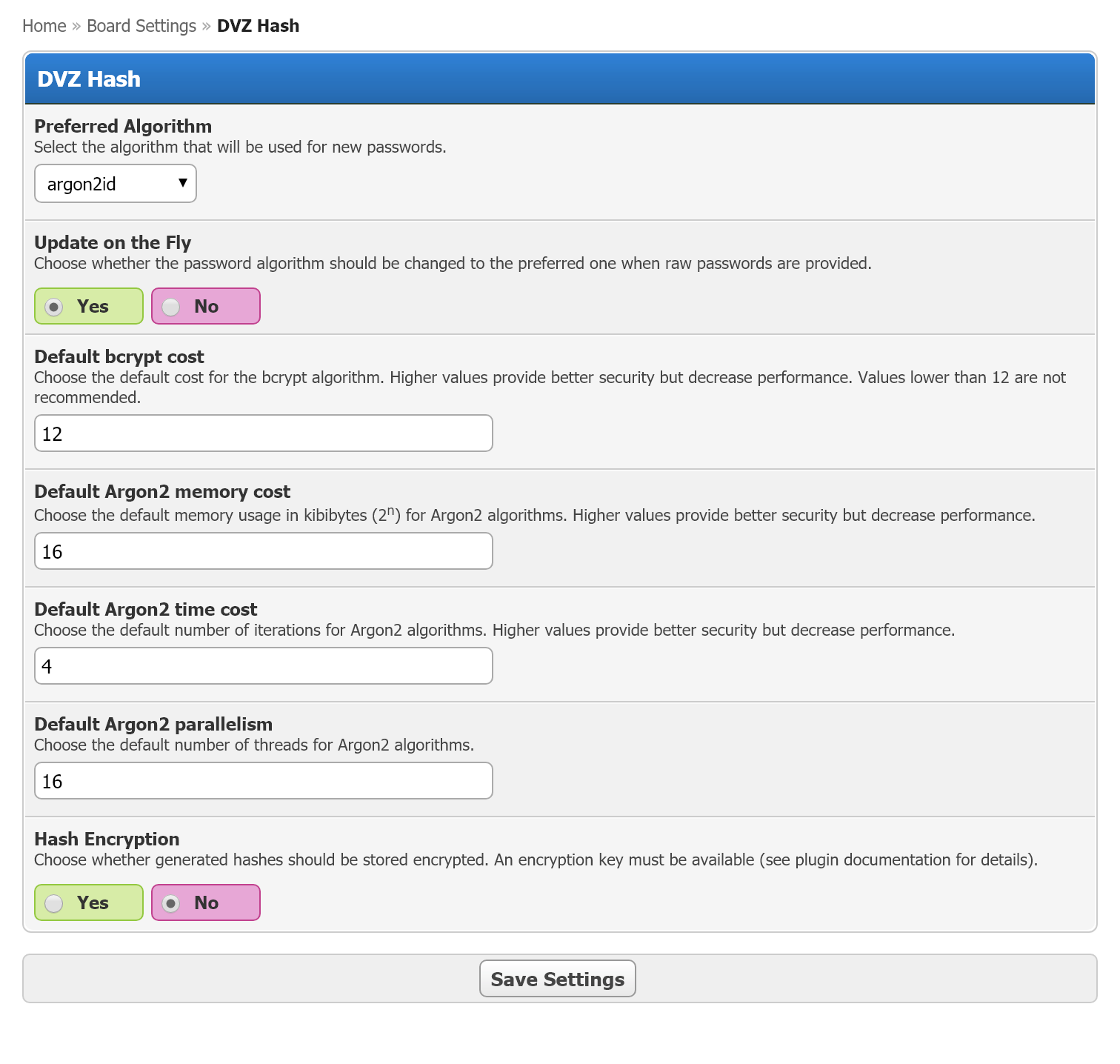Screen dimensions: 1120x1064
Task: Click the DVZ Hash breadcrumb item
Action: [x=258, y=26]
